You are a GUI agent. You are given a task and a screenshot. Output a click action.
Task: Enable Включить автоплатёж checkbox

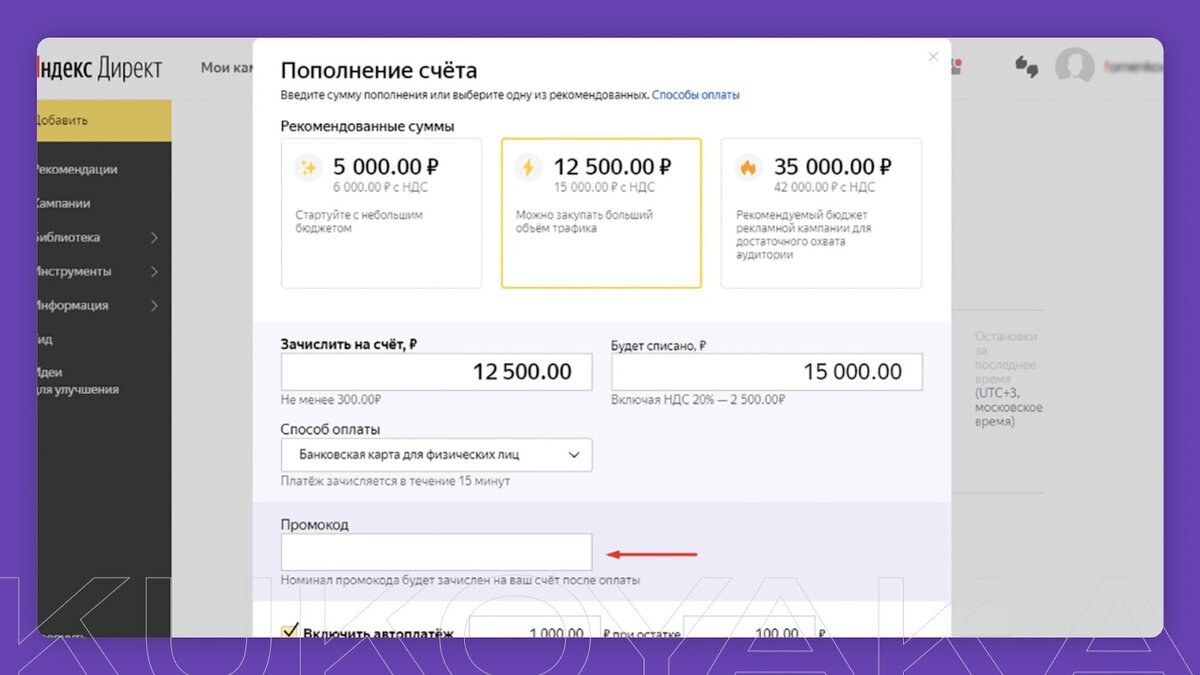[288, 631]
